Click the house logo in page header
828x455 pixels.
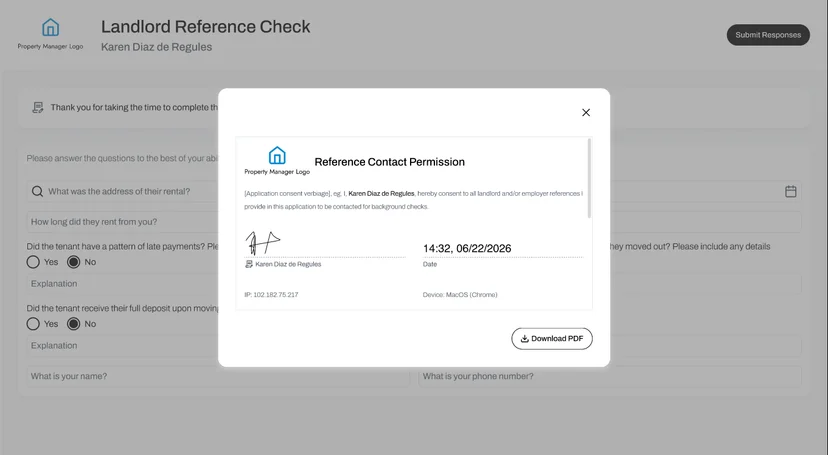tap(51, 27)
